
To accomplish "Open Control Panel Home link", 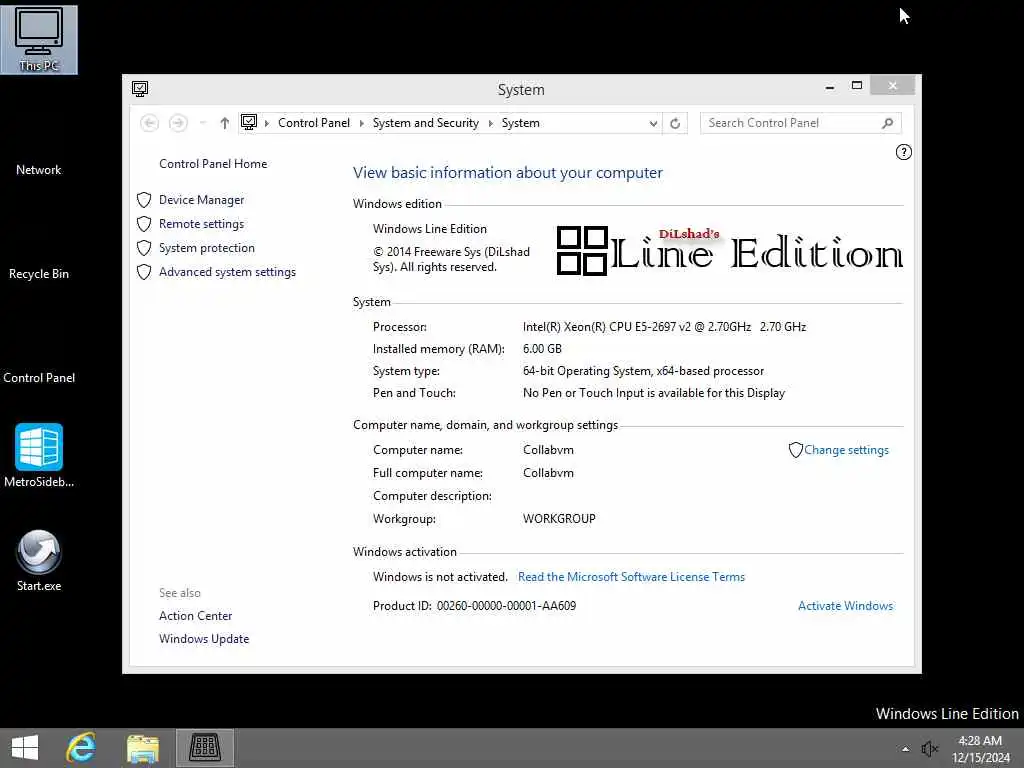I will (x=213, y=164).
